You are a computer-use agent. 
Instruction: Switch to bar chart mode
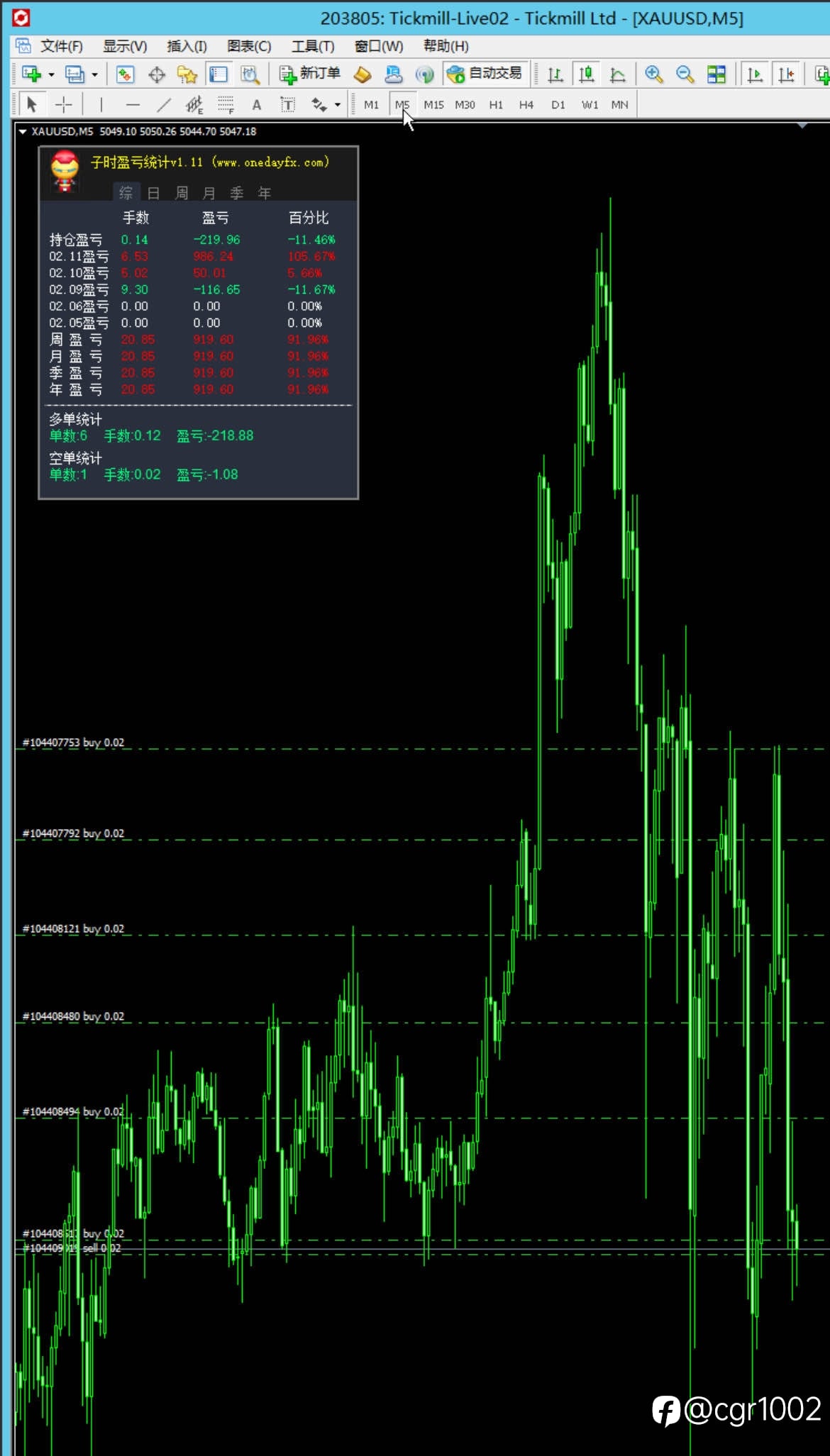click(x=555, y=74)
